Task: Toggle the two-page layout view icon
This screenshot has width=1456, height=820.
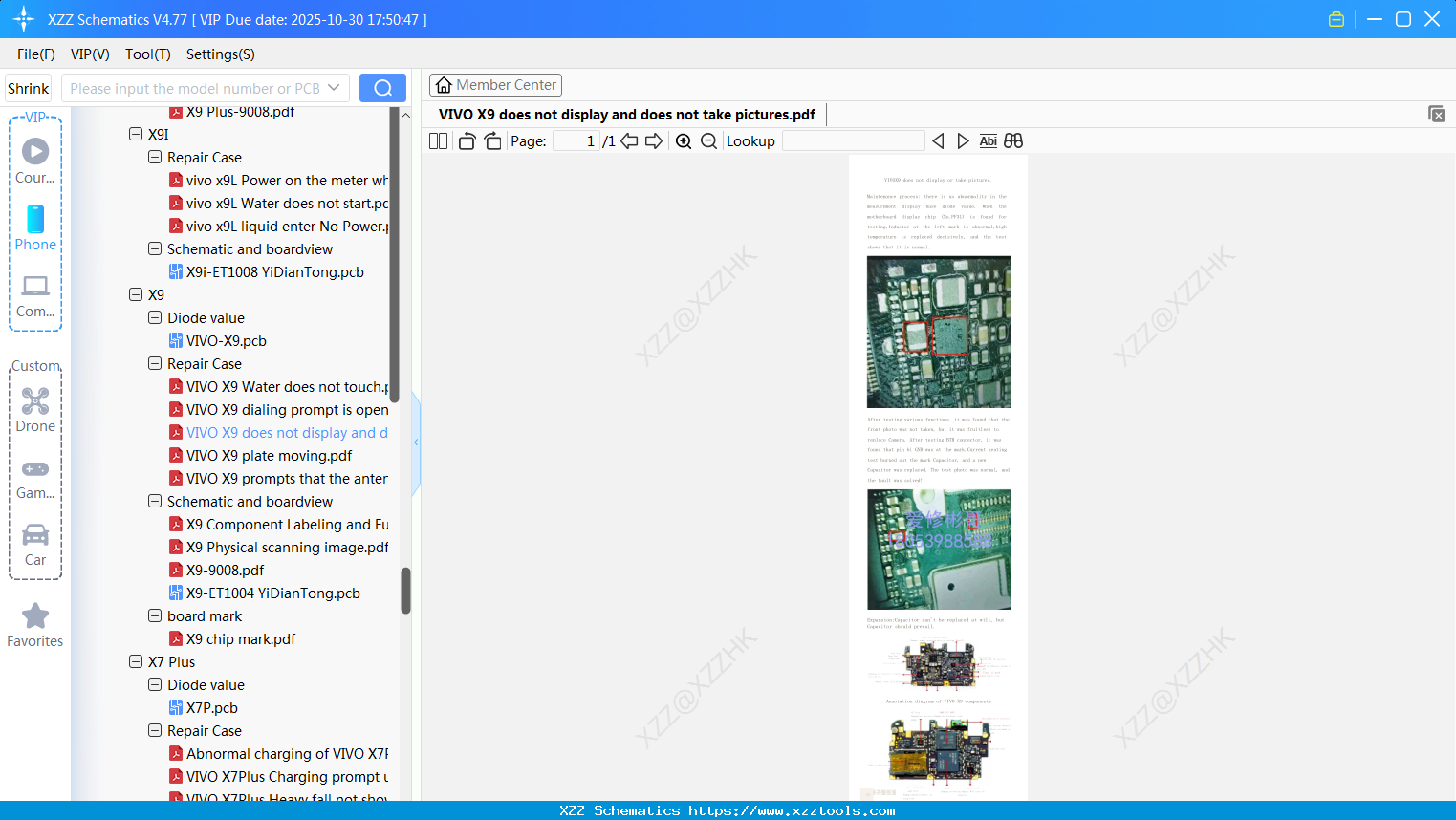Action: pos(438,141)
